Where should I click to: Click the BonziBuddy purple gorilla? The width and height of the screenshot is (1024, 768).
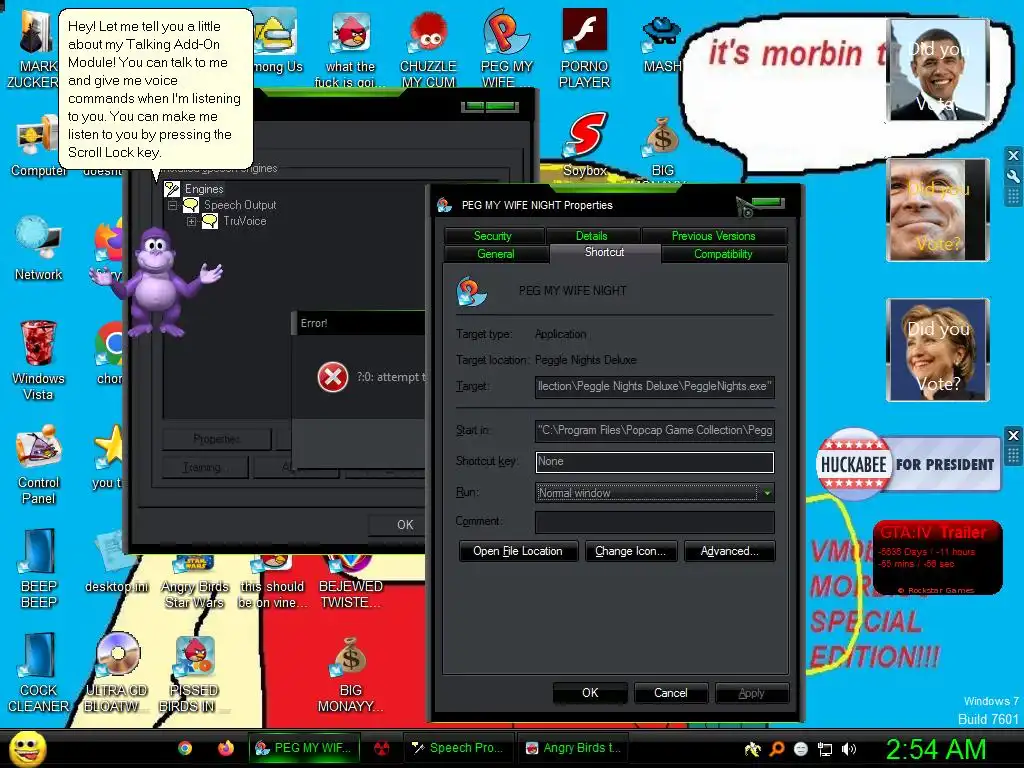pyautogui.click(x=157, y=282)
